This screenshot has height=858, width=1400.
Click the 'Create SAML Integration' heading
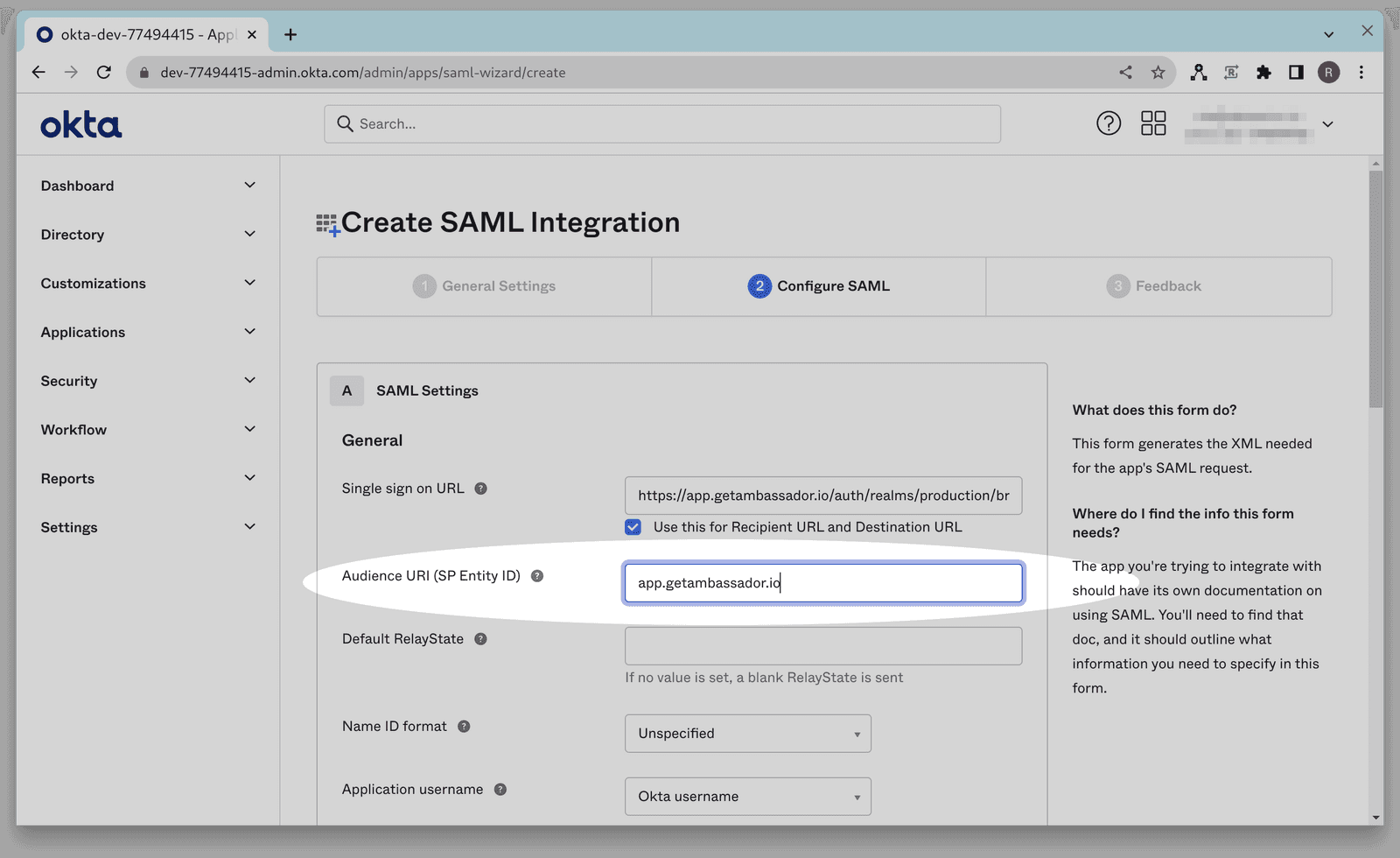click(510, 222)
